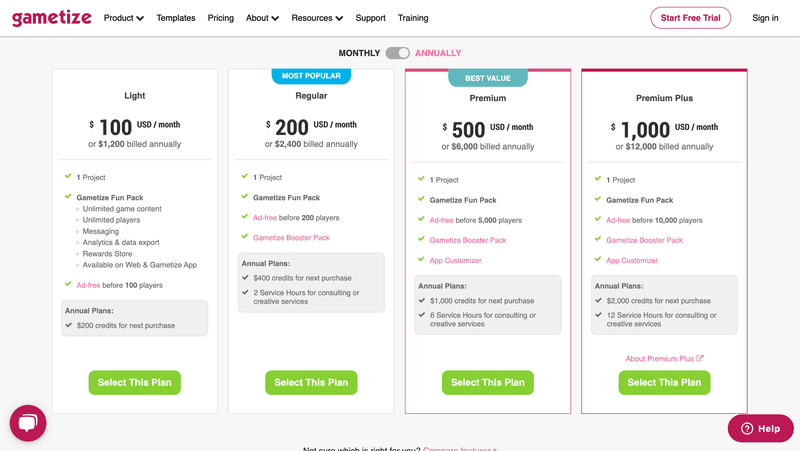Open the Templates menu item
Image resolution: width=800 pixels, height=451 pixels.
[176, 18]
